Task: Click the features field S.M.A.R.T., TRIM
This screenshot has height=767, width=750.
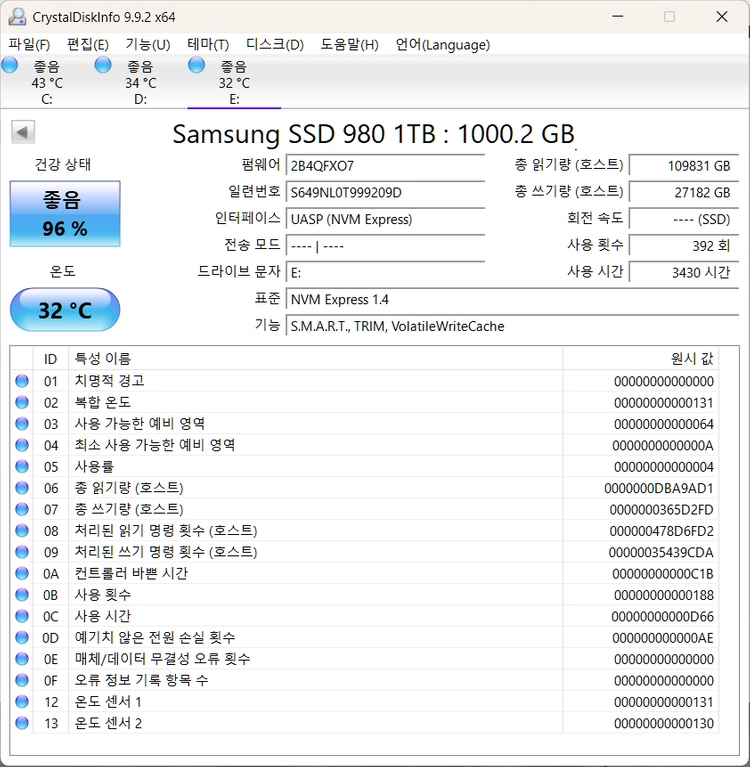Action: (512, 326)
